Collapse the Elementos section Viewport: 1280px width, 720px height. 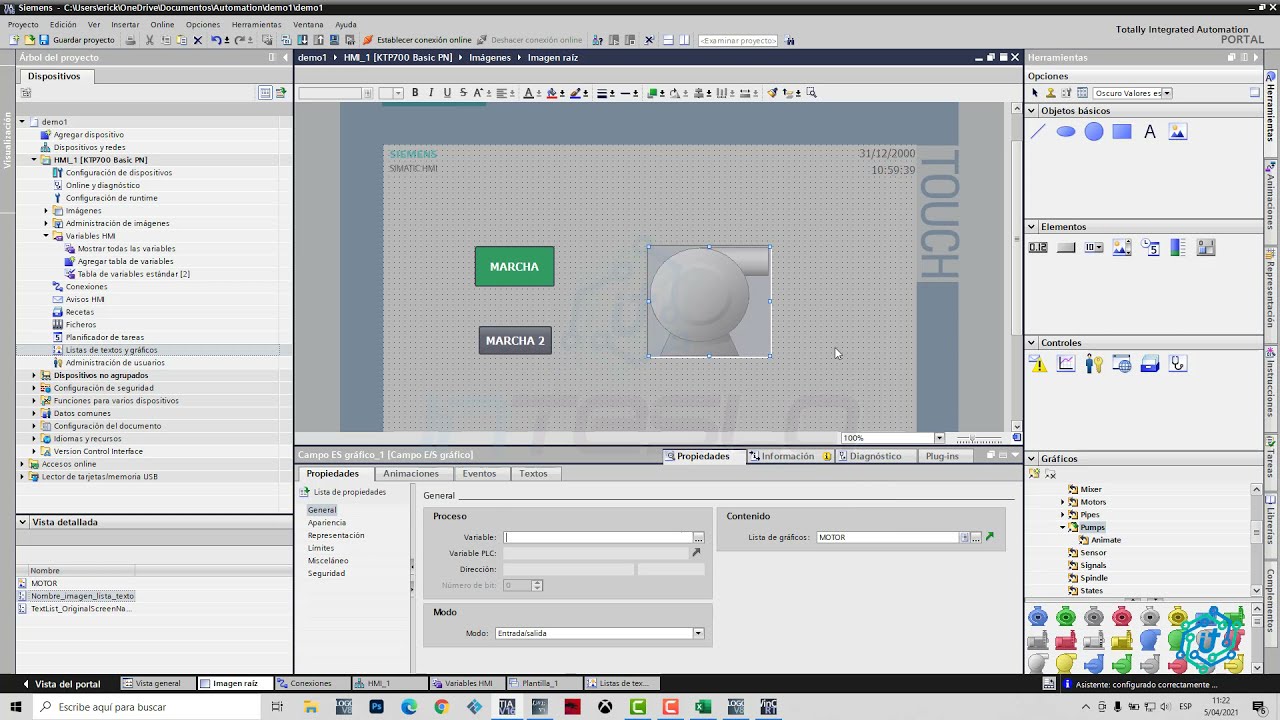pyautogui.click(x=1032, y=227)
